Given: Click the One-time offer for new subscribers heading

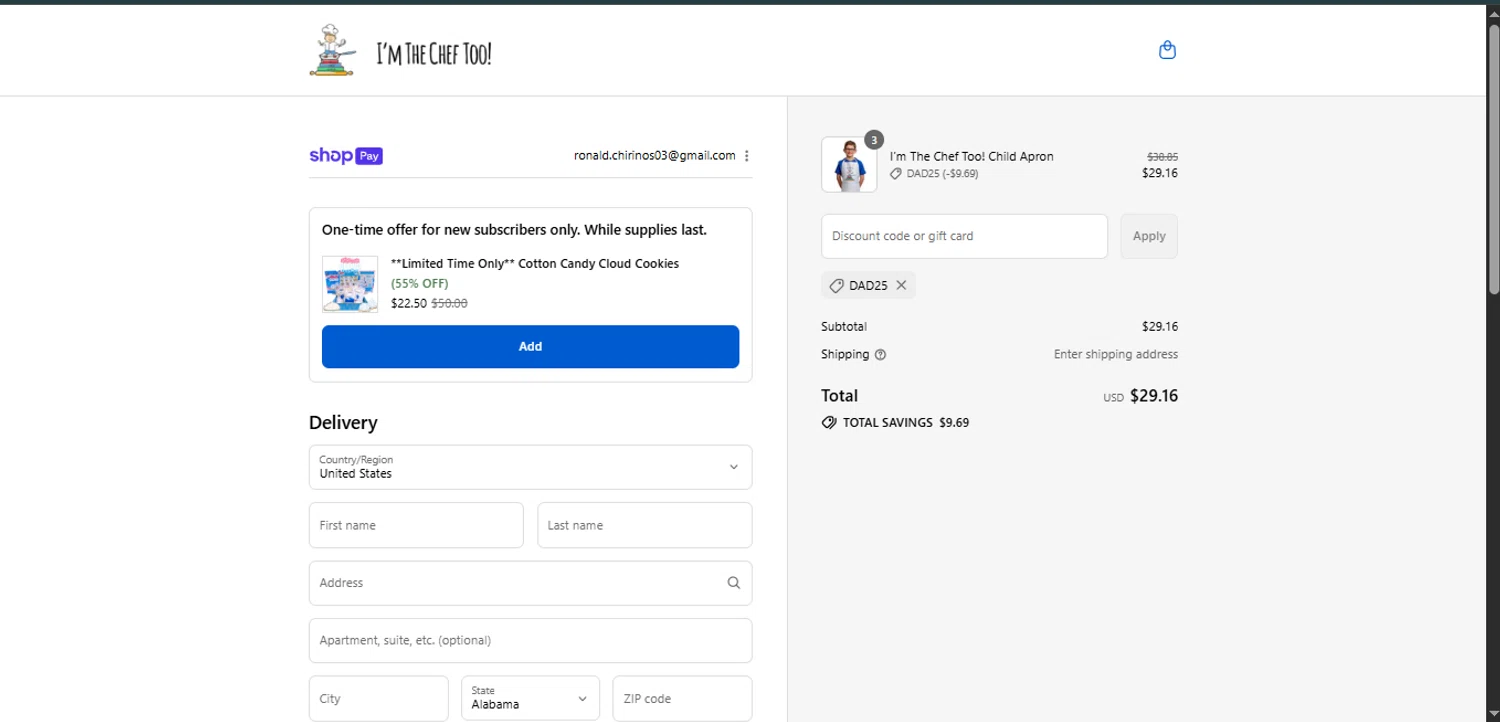Looking at the screenshot, I should coord(514,230).
